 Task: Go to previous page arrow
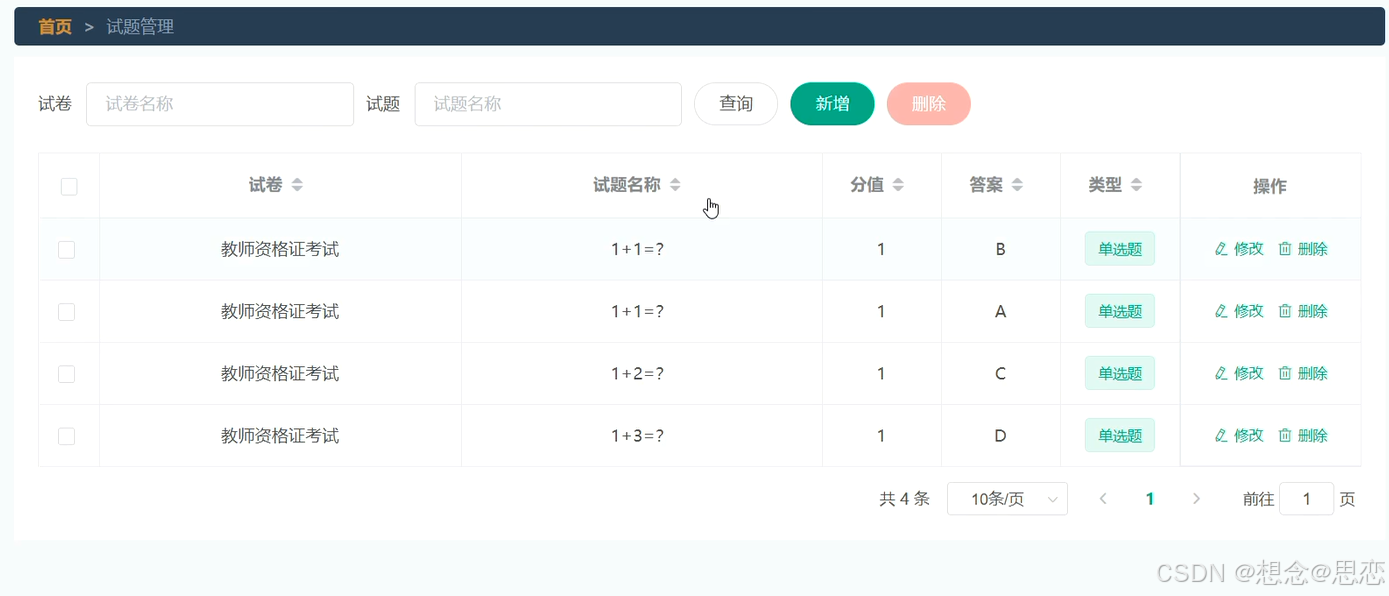point(1103,499)
